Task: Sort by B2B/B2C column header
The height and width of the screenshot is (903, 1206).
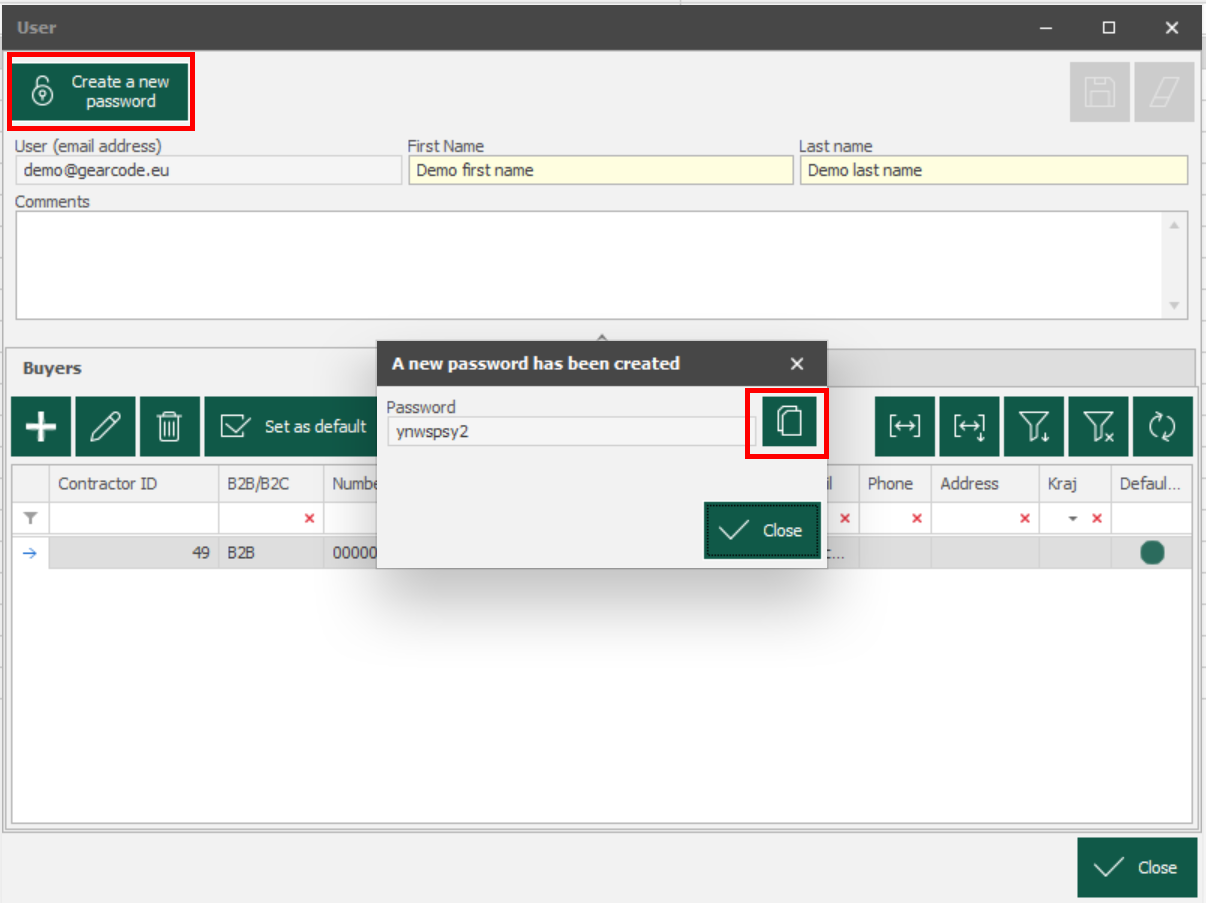Action: (271, 484)
